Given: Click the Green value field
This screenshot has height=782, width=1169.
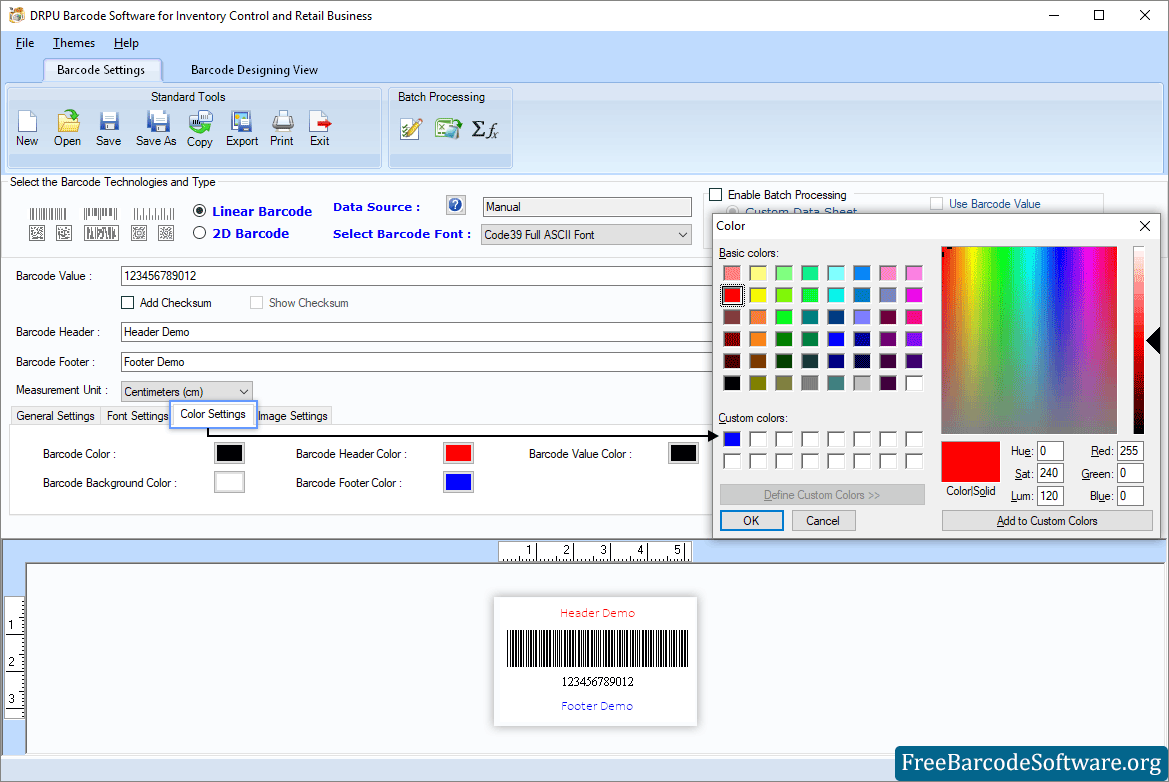Looking at the screenshot, I should (1130, 473).
